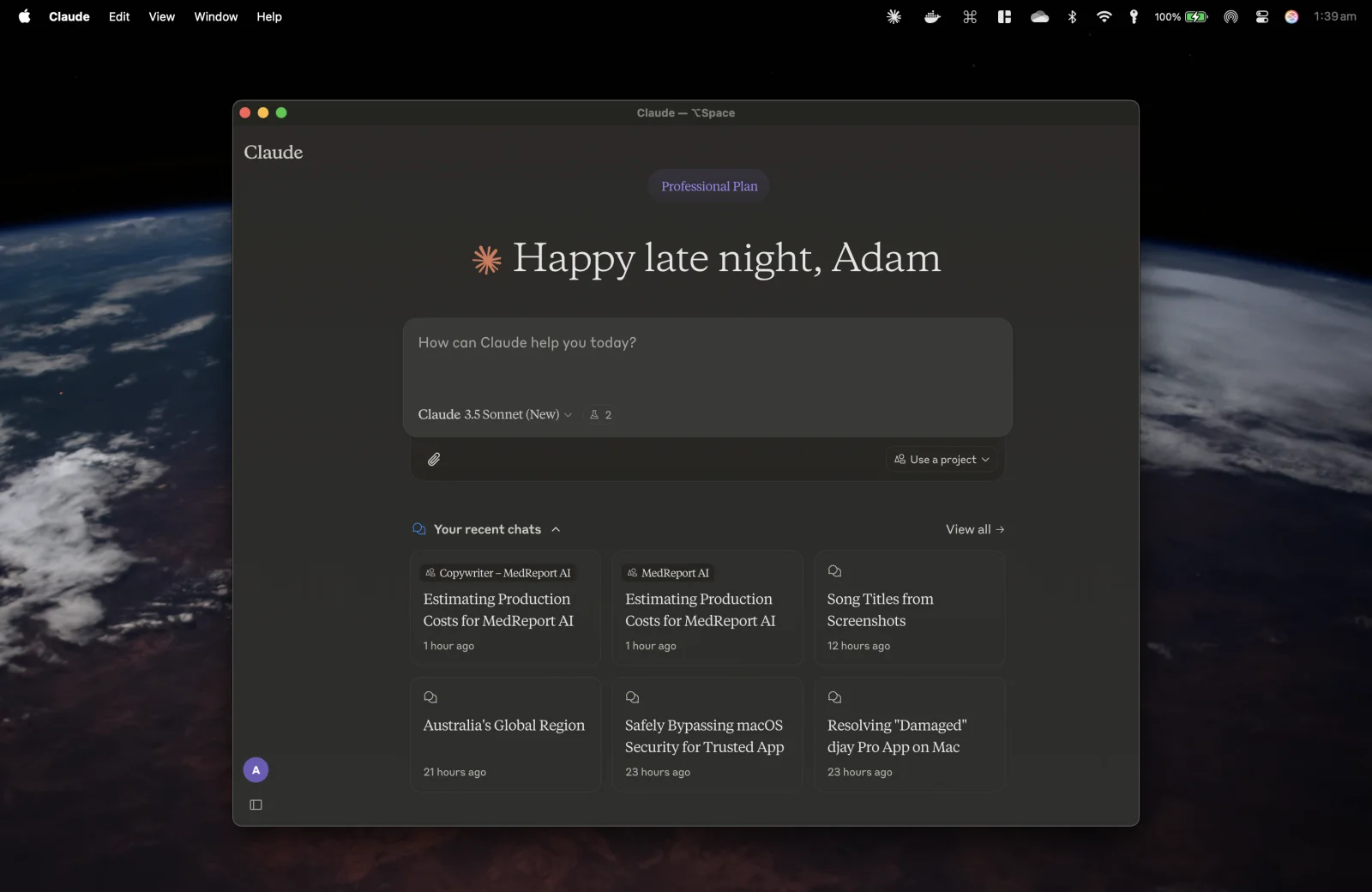The image size is (1372, 892).
Task: Click the Happy late night, Adam greeting
Action: pos(726,259)
